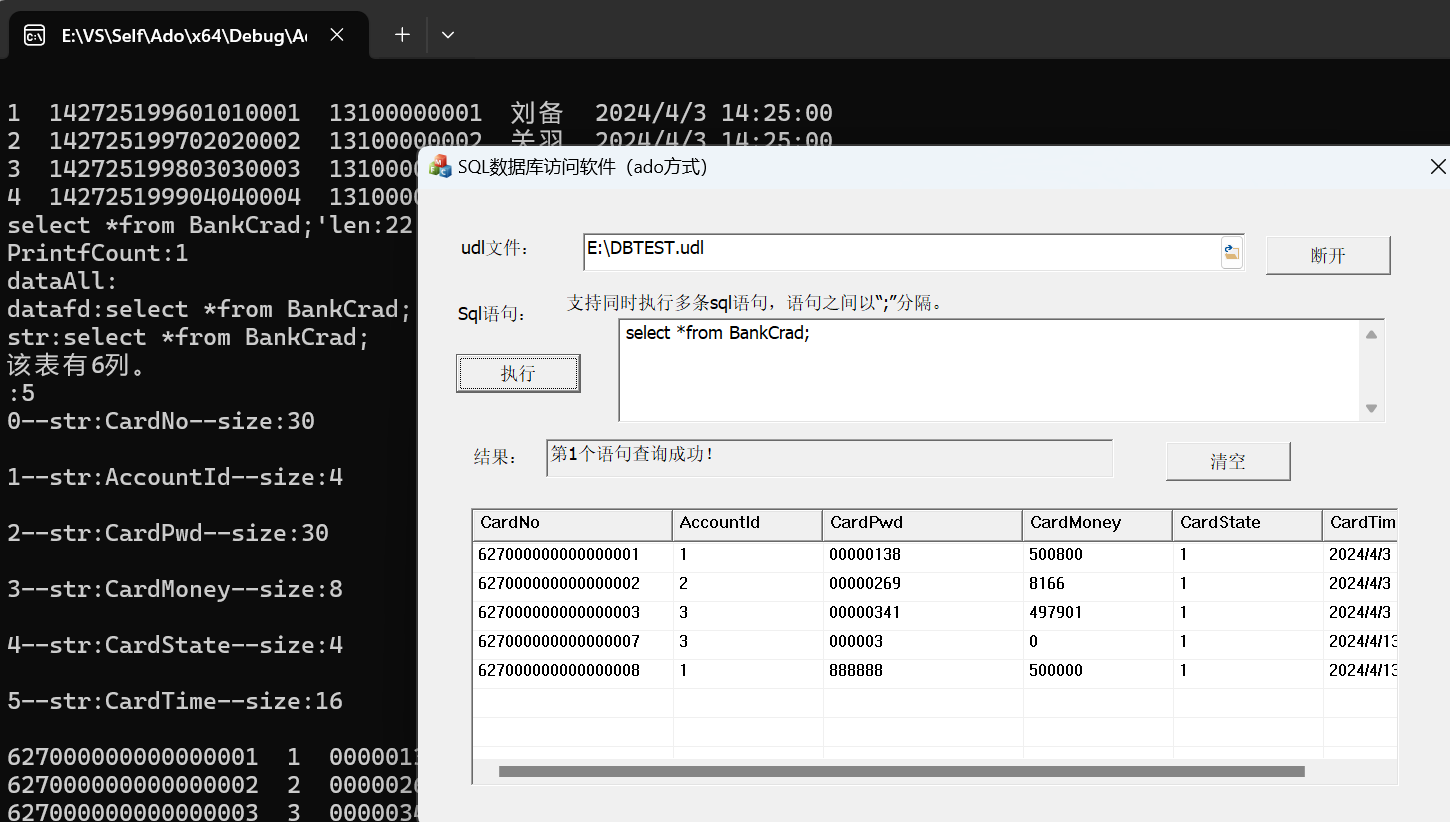Close the SQL database access window

click(x=1438, y=167)
